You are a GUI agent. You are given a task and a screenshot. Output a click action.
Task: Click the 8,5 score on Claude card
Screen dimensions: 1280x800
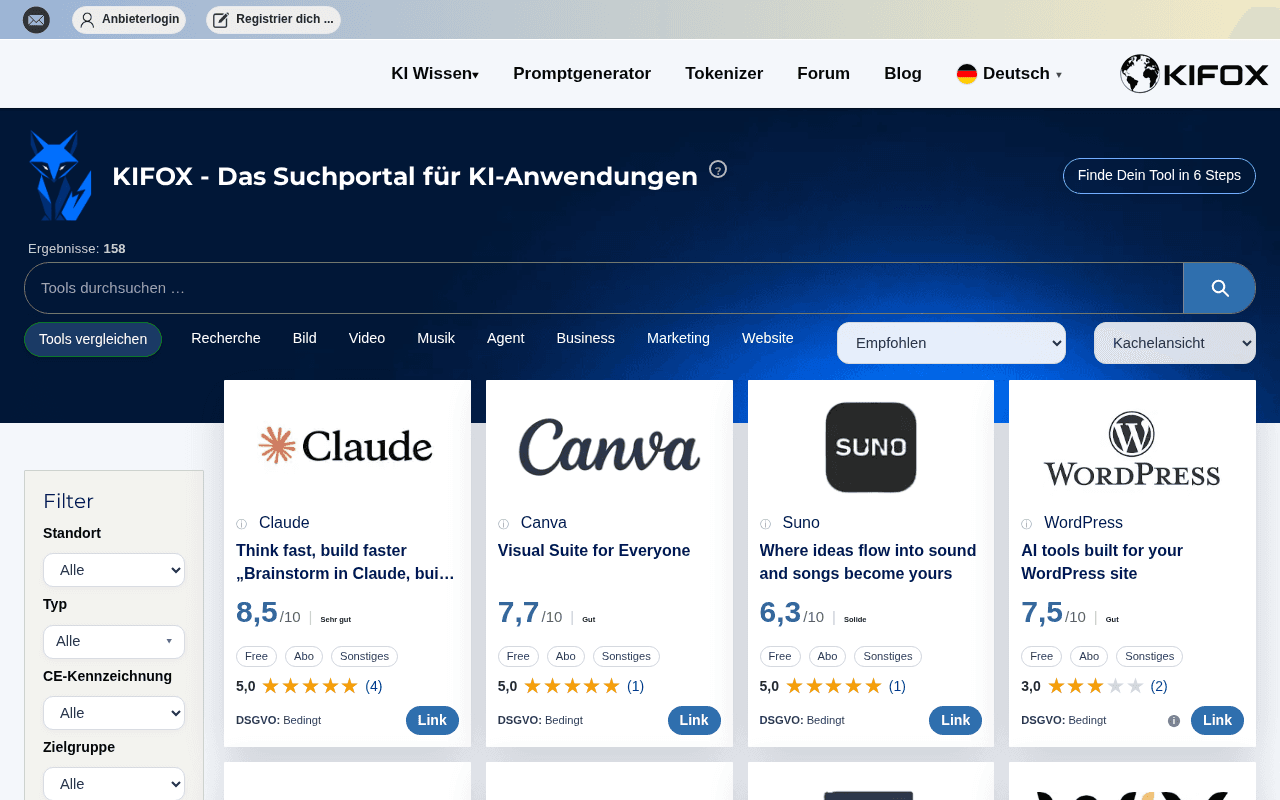[257, 612]
